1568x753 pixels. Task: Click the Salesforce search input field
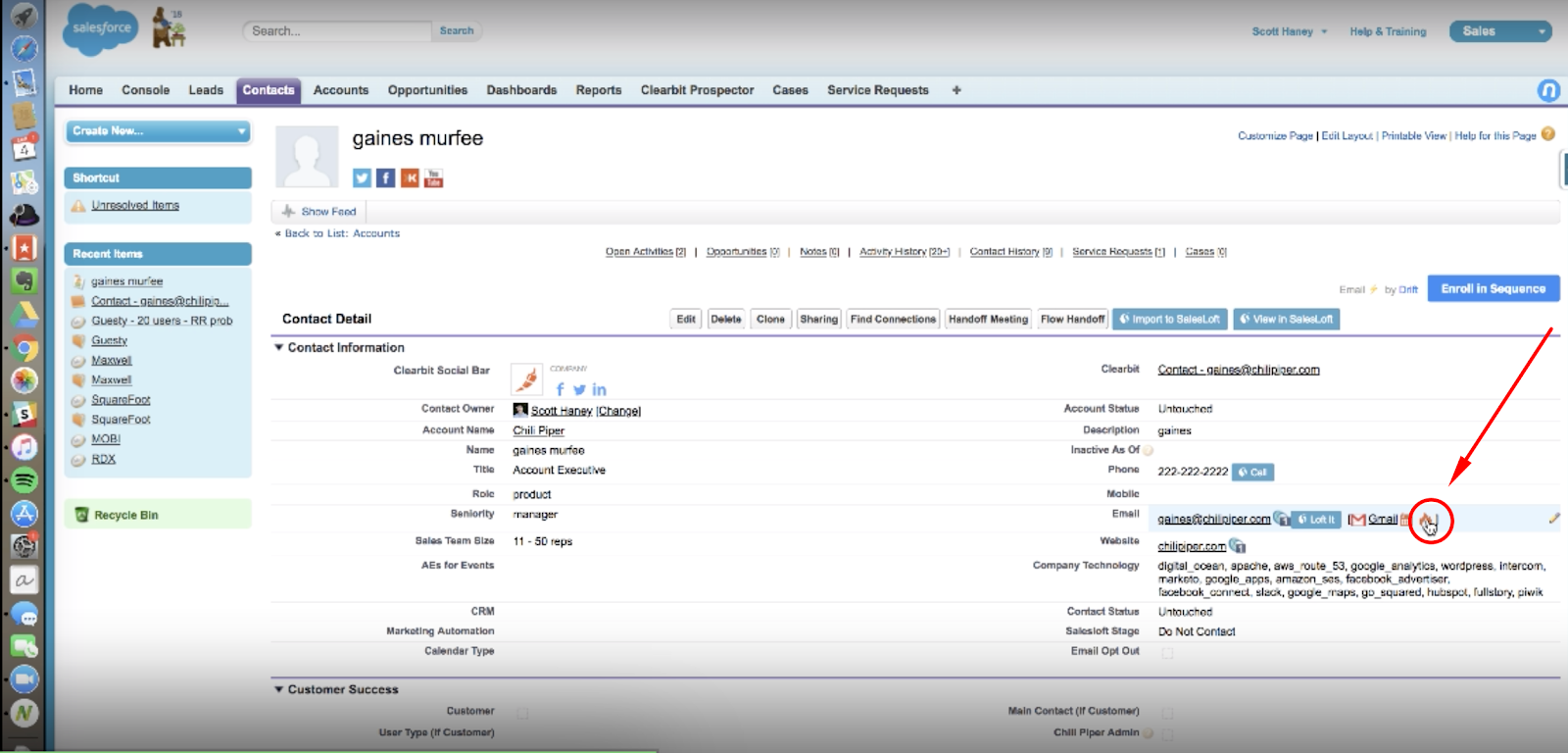coord(336,31)
